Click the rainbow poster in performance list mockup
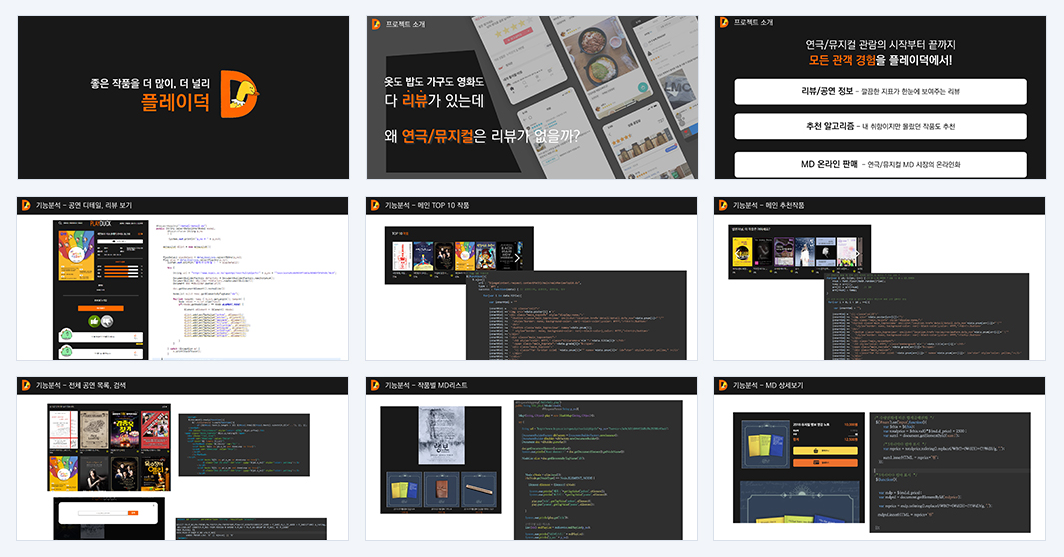 pos(62,473)
